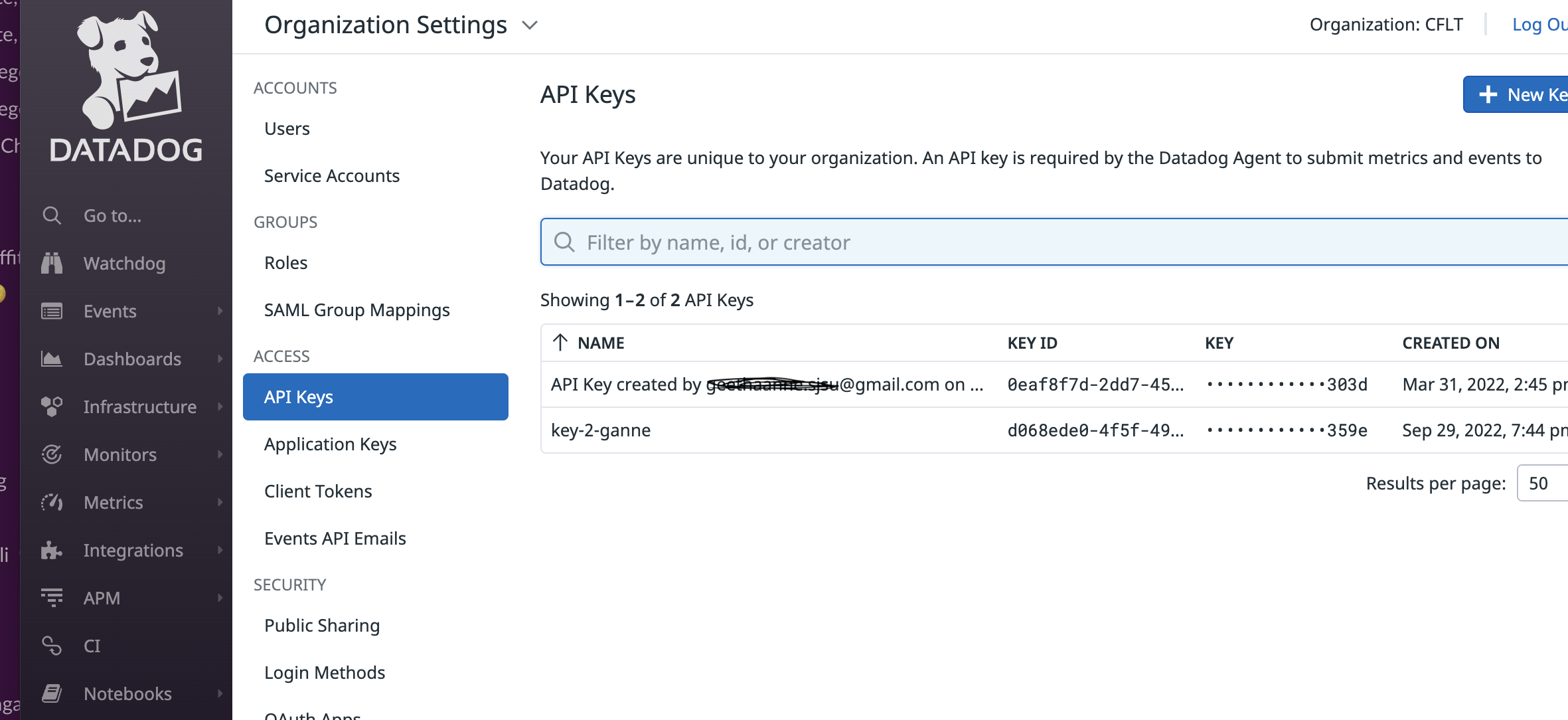Click key ID d068ede0-4f5f-49...
This screenshot has width=1568, height=720.
1095,430
